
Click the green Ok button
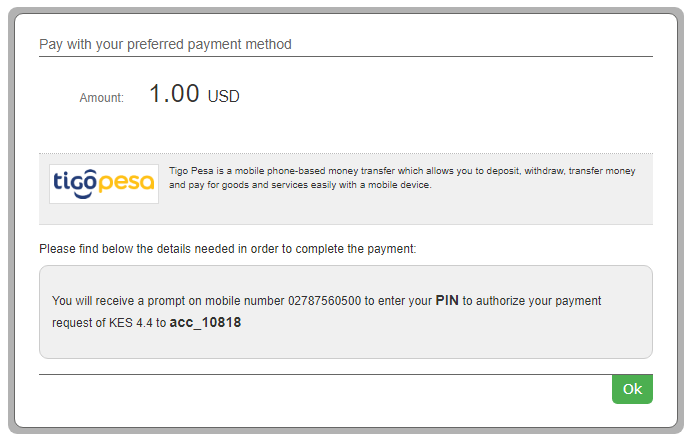tap(632, 389)
